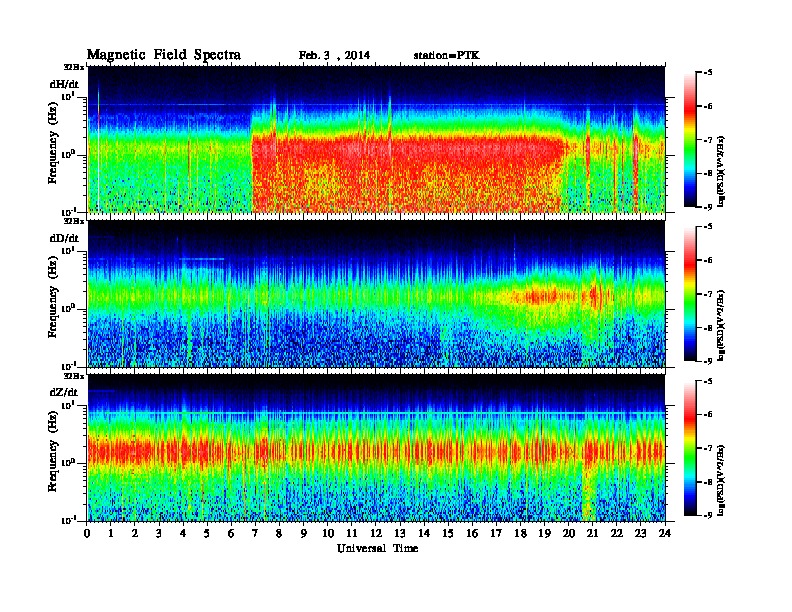
Task: Click hour '1' on the time axis
Action: (111, 533)
